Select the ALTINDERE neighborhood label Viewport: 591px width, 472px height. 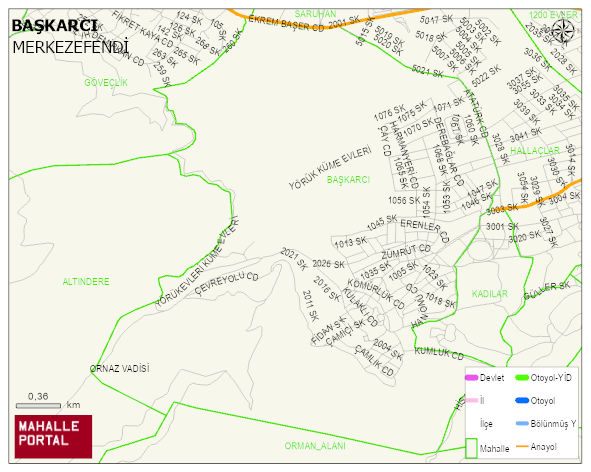(86, 282)
